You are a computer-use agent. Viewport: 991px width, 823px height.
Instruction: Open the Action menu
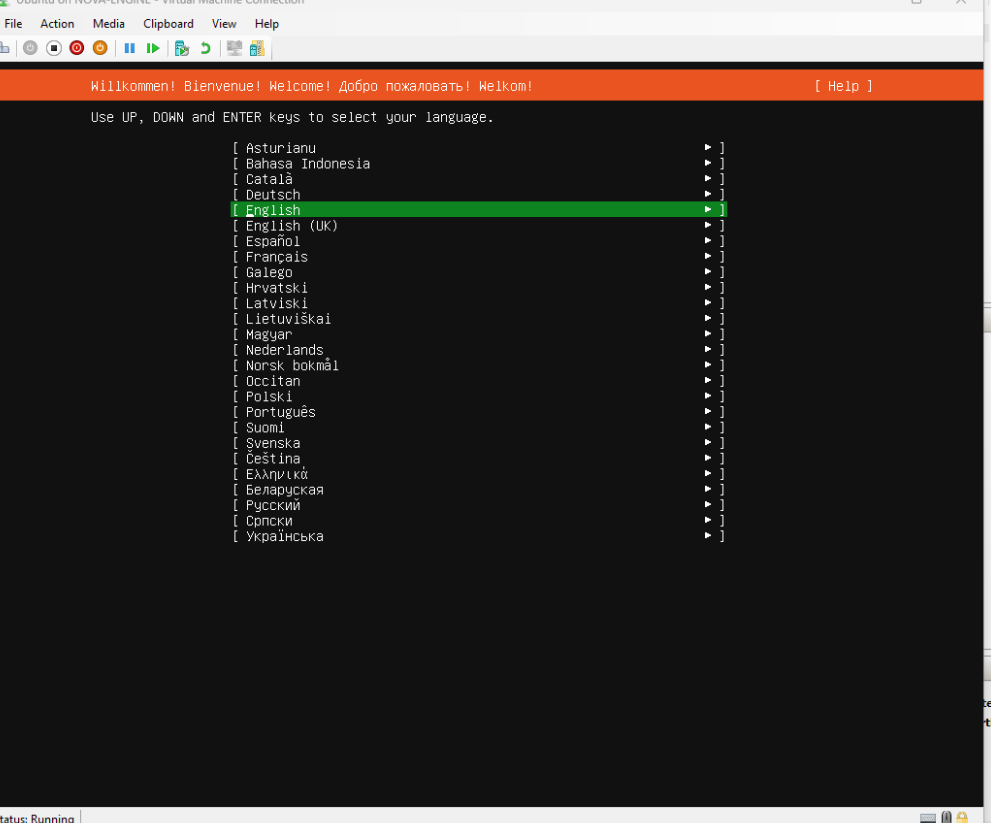(x=57, y=23)
